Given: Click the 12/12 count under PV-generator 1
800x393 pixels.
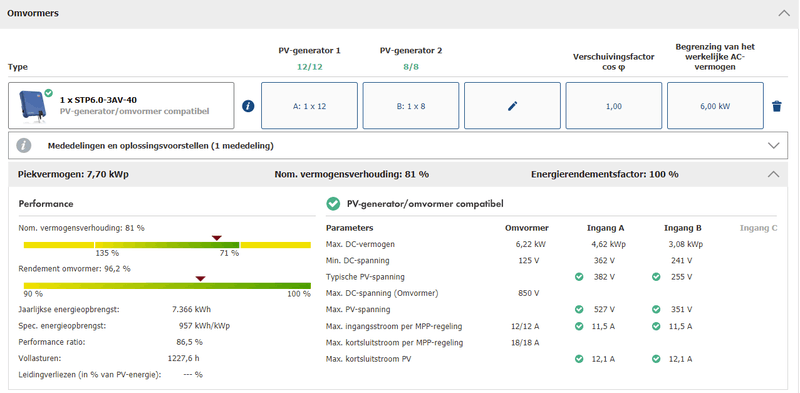Looking at the screenshot, I should (310, 67).
